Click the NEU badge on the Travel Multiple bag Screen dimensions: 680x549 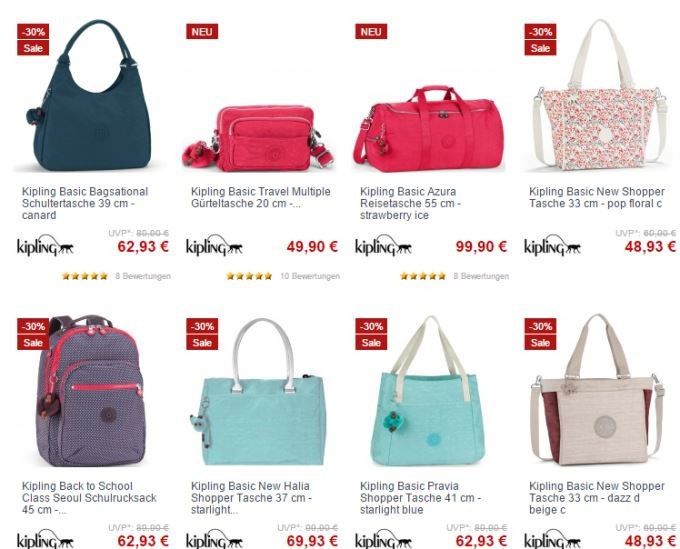[x=202, y=32]
